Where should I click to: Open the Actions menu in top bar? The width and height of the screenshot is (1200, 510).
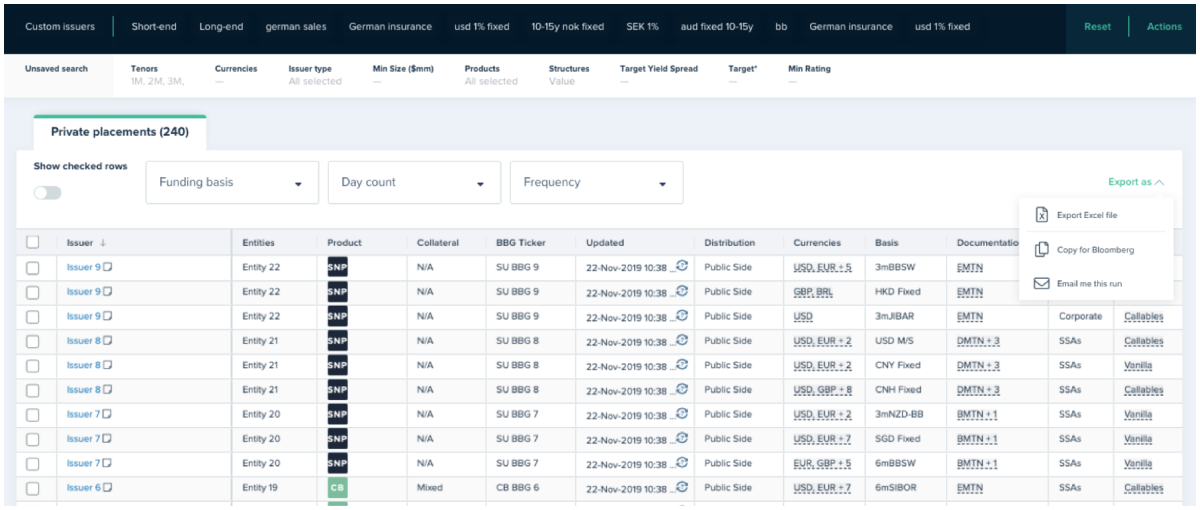(1164, 27)
